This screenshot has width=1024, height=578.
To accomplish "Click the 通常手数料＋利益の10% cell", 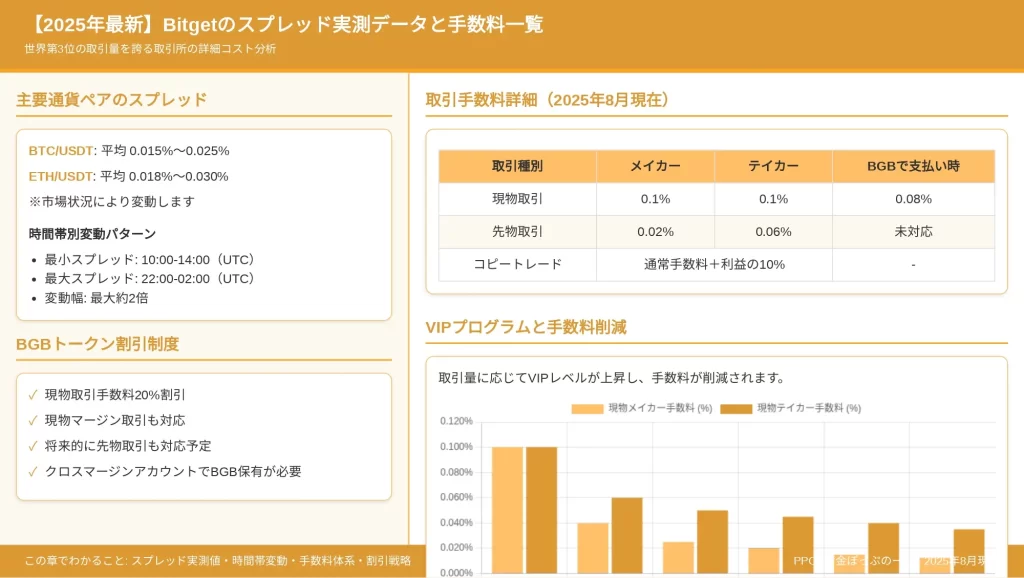I will click(714, 265).
